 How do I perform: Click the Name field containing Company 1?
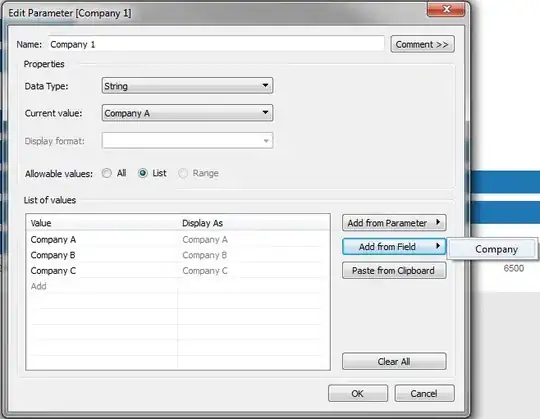coord(216,44)
